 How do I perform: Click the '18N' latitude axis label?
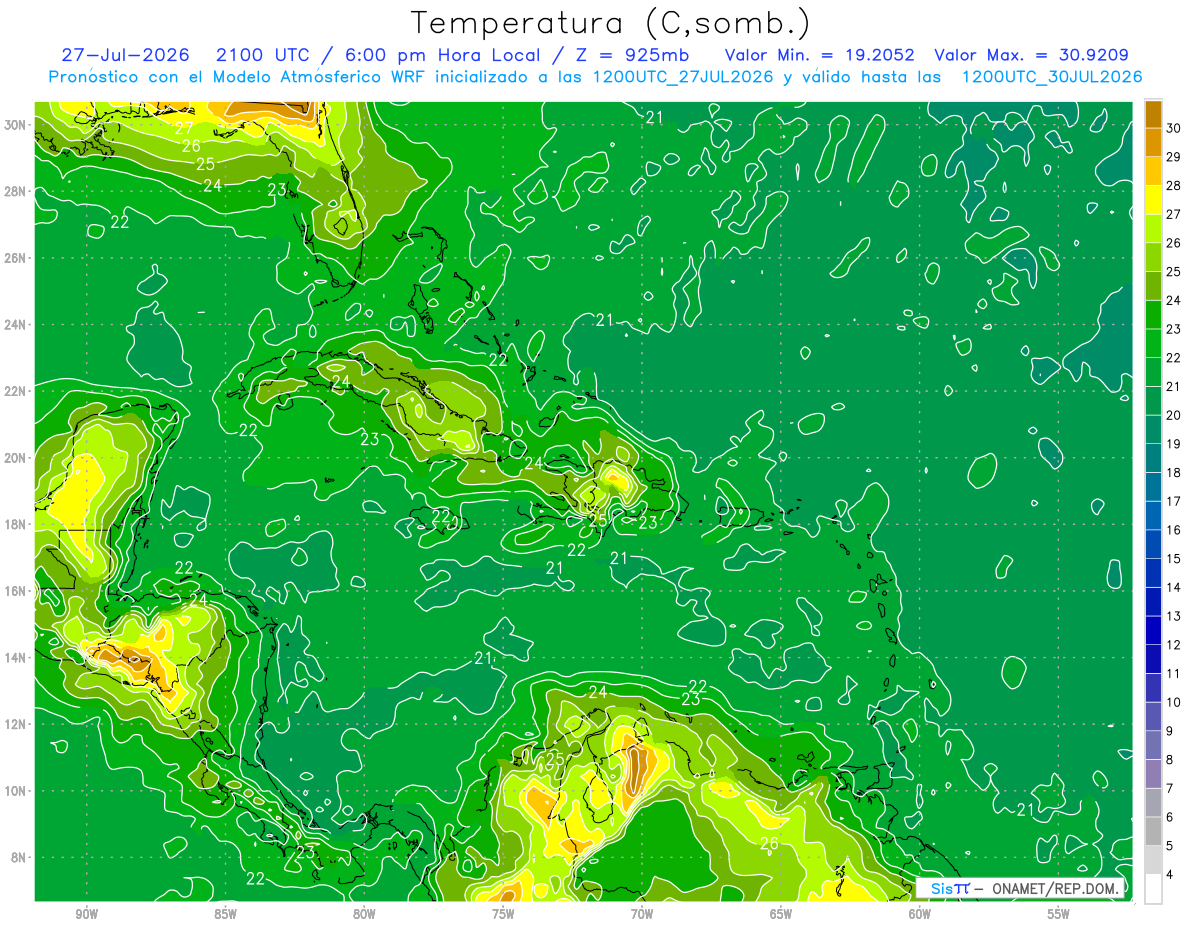pos(17,524)
